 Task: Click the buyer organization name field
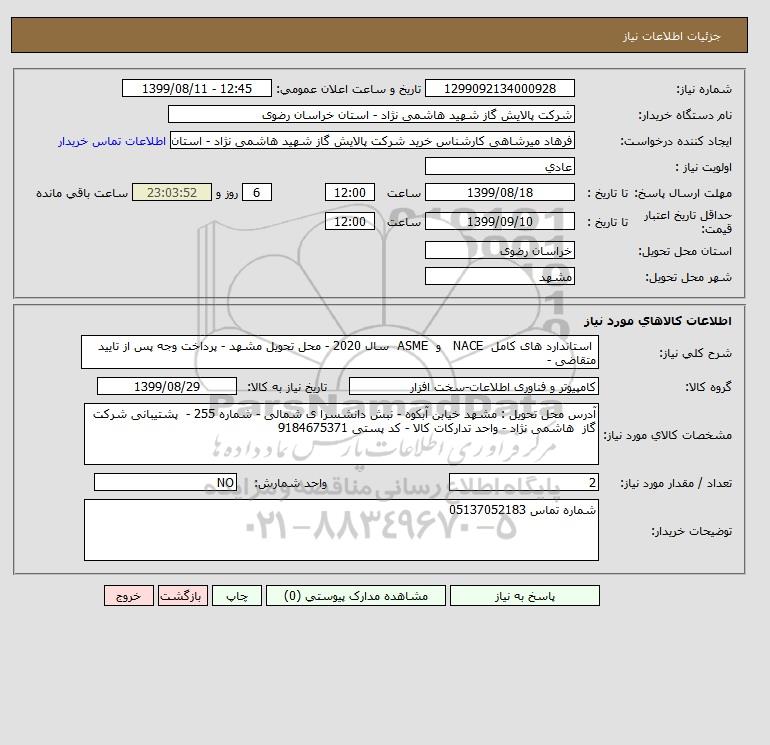371,114
